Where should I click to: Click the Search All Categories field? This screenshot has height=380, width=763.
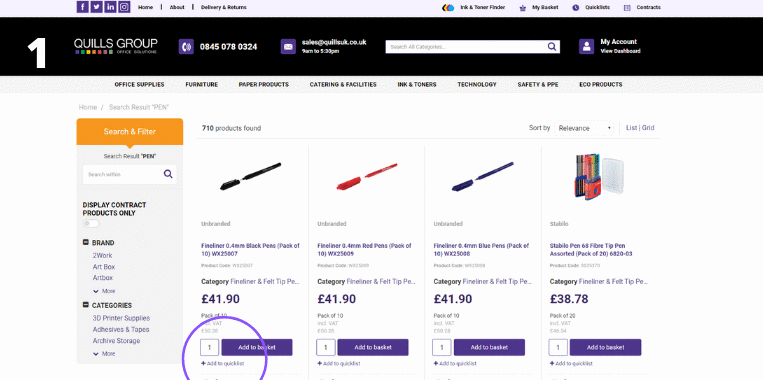coord(466,47)
